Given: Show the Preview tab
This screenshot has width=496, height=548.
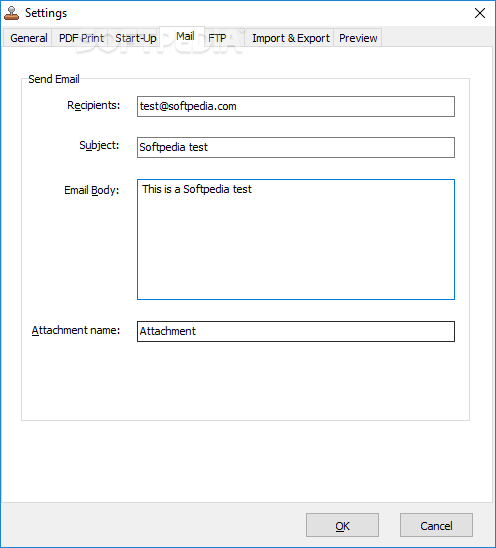Looking at the screenshot, I should tap(358, 38).
